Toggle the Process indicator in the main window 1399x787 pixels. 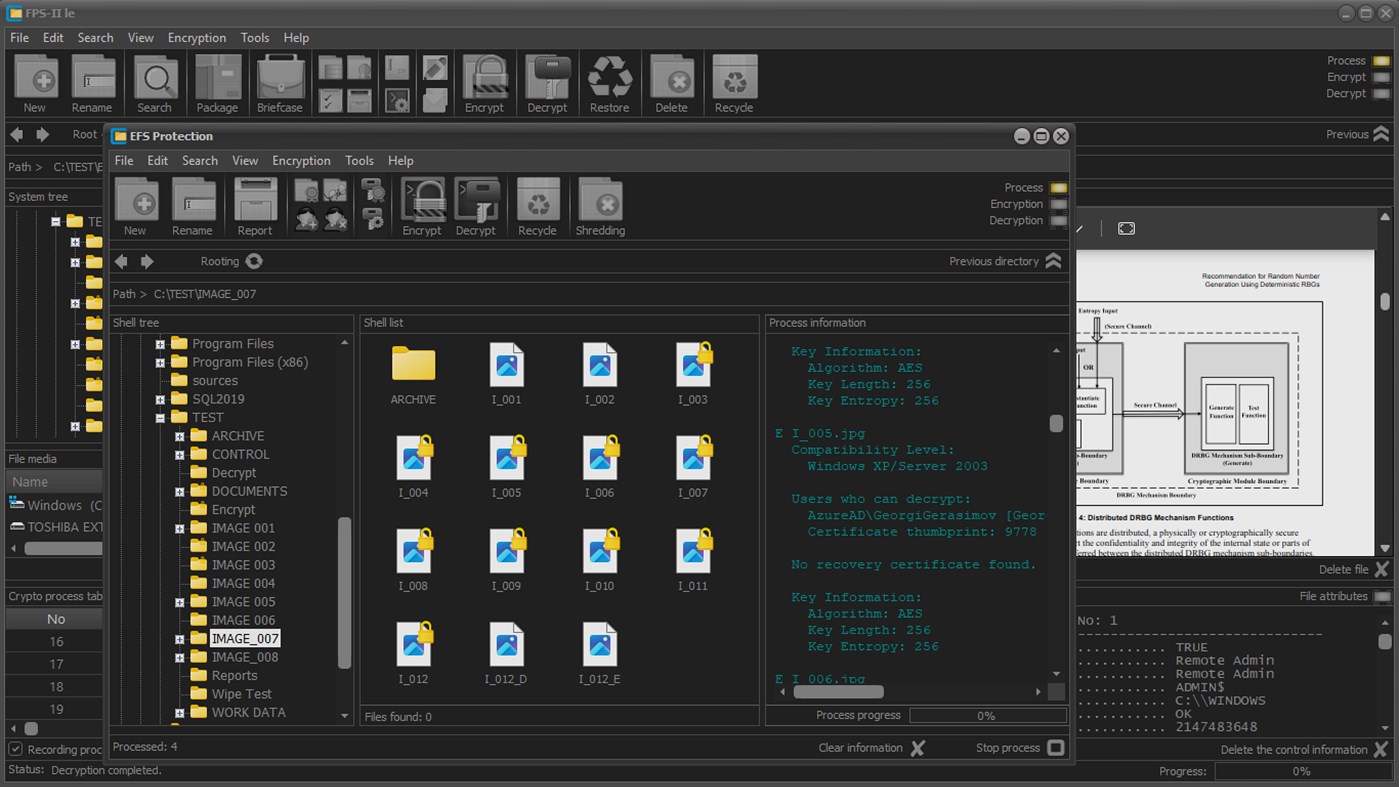pyautogui.click(x=1383, y=60)
